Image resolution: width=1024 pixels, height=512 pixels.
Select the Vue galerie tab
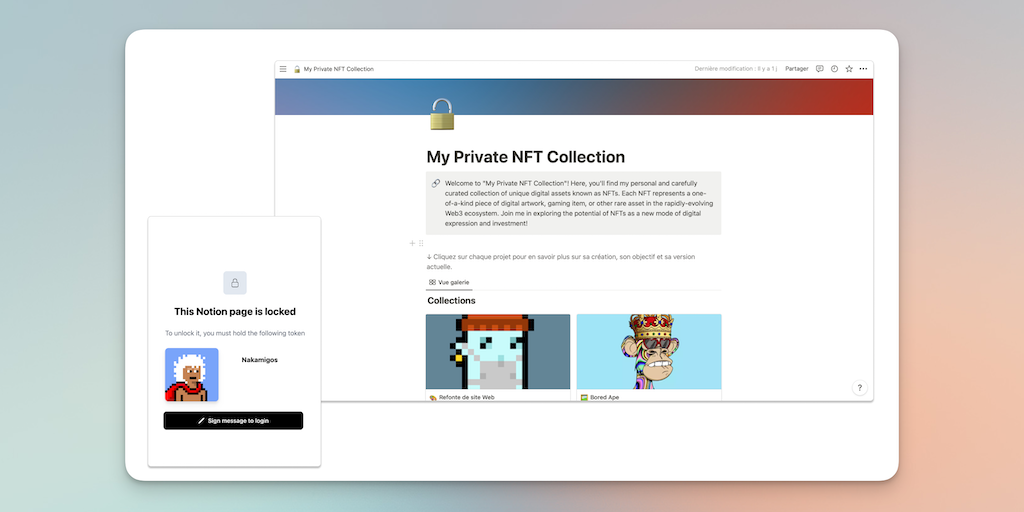click(449, 282)
